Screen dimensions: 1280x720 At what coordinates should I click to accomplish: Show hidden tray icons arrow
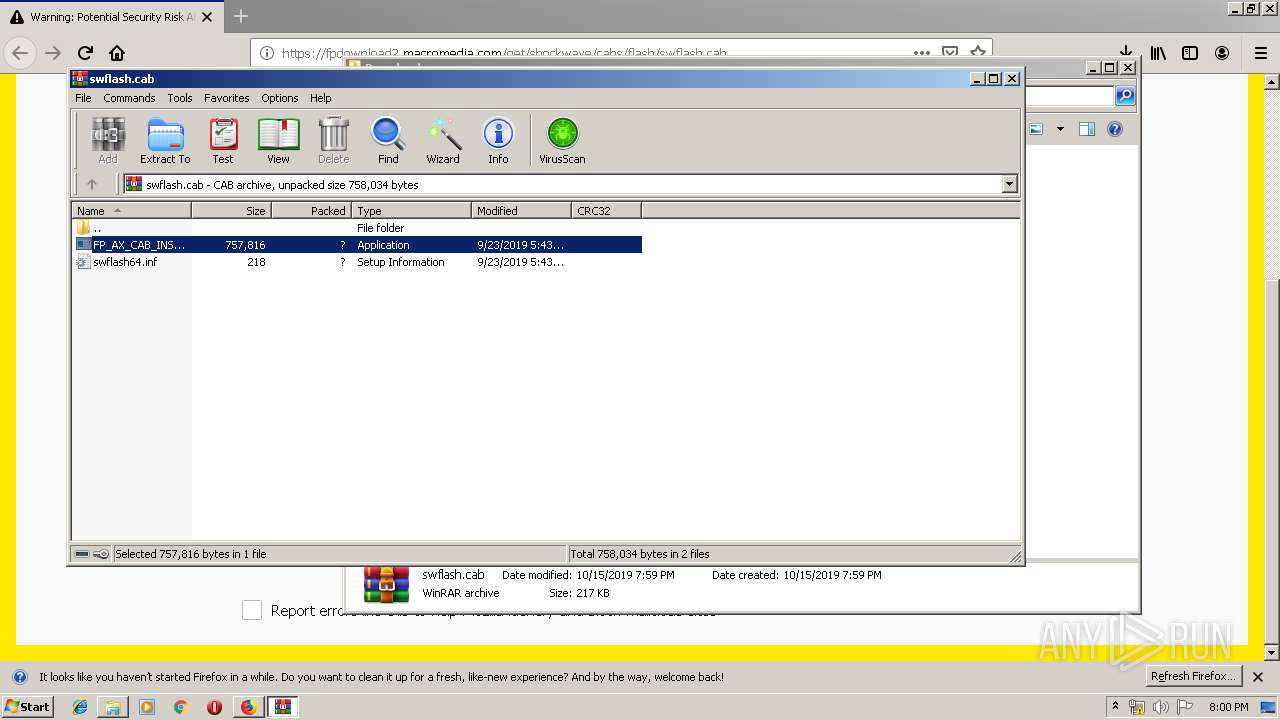tap(1116, 706)
